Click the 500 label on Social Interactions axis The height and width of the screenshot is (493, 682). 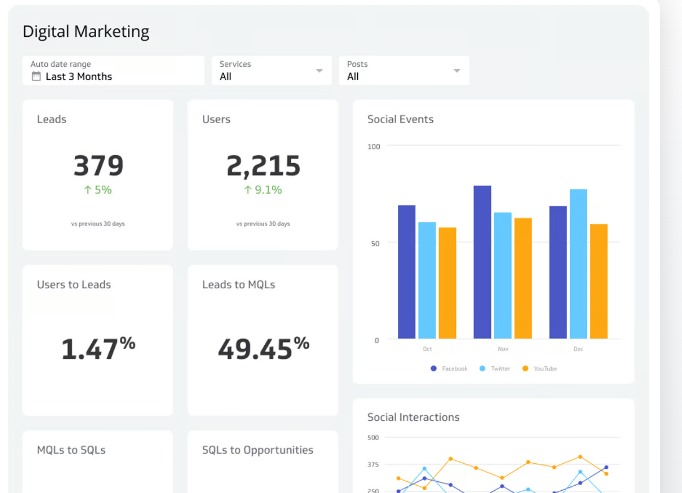tap(373, 437)
